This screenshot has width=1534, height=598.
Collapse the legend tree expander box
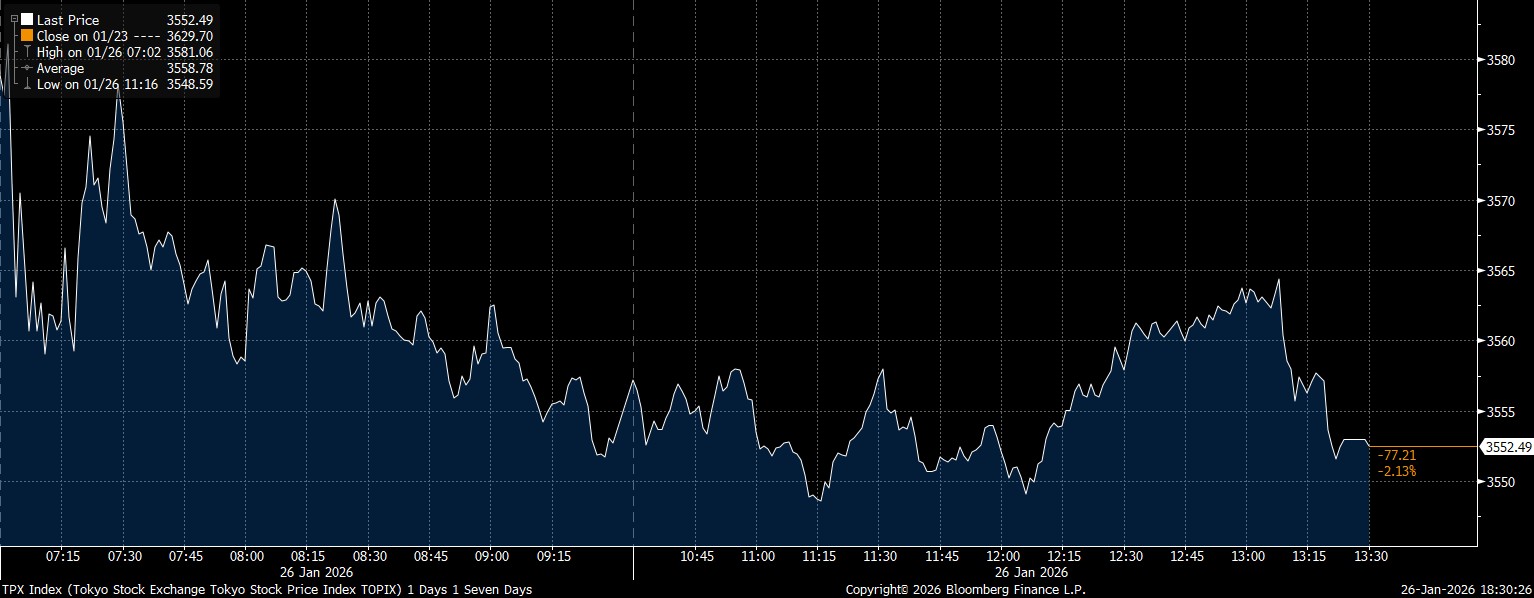13,19
